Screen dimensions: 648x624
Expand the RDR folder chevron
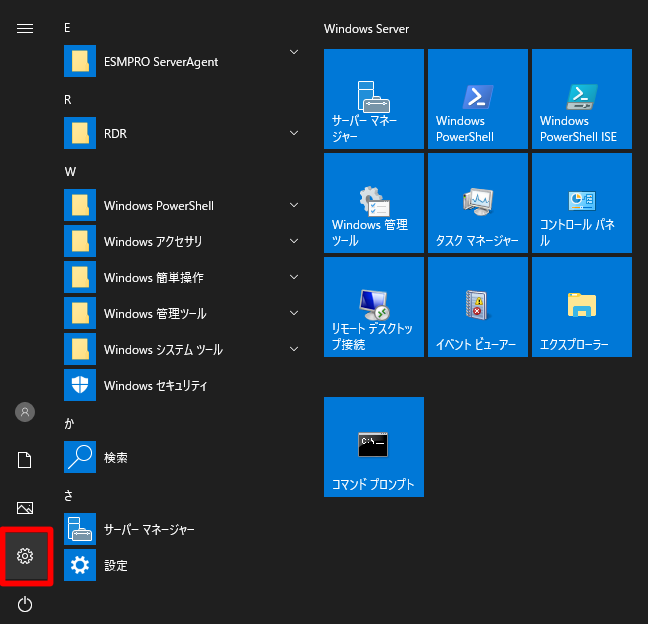(294, 133)
